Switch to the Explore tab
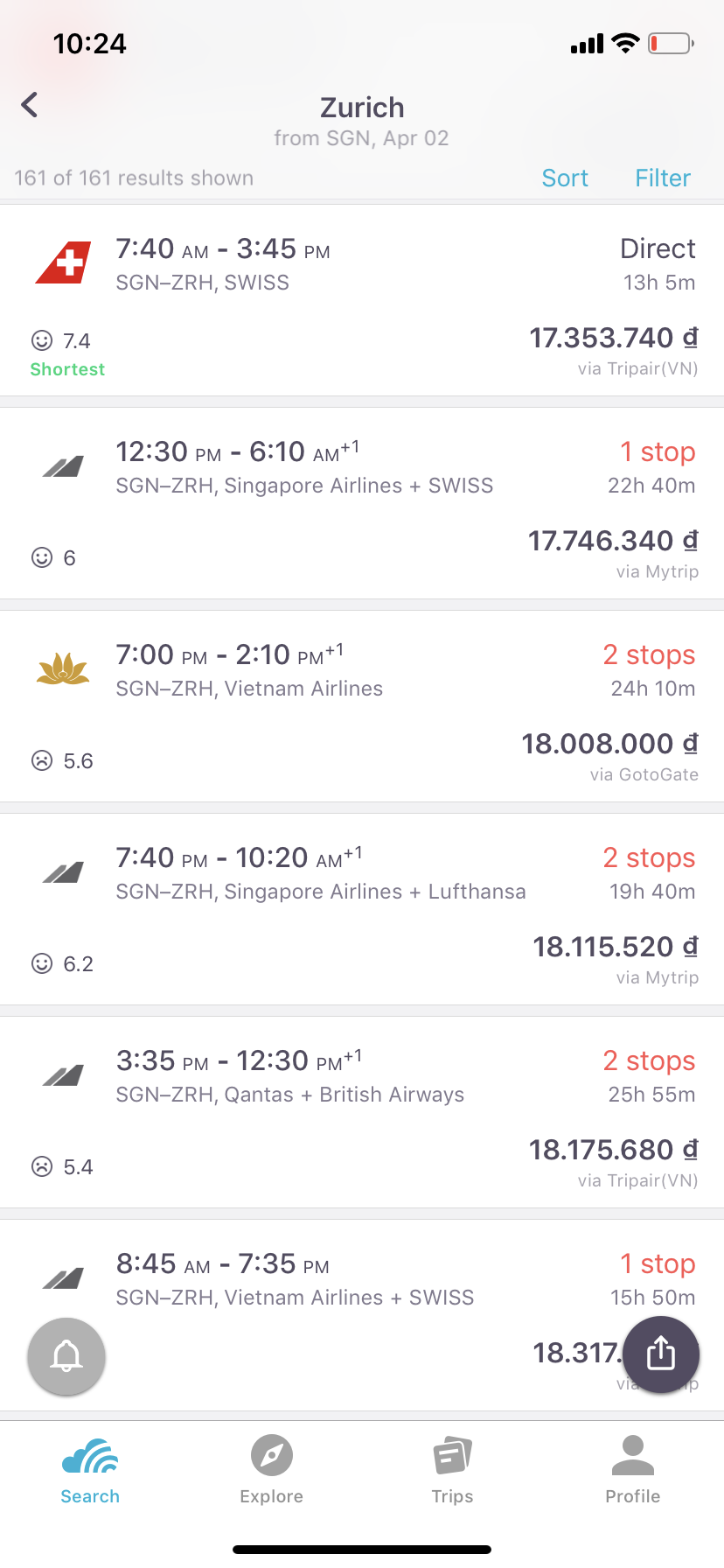Screen dimensions: 724x1568 point(272,1470)
